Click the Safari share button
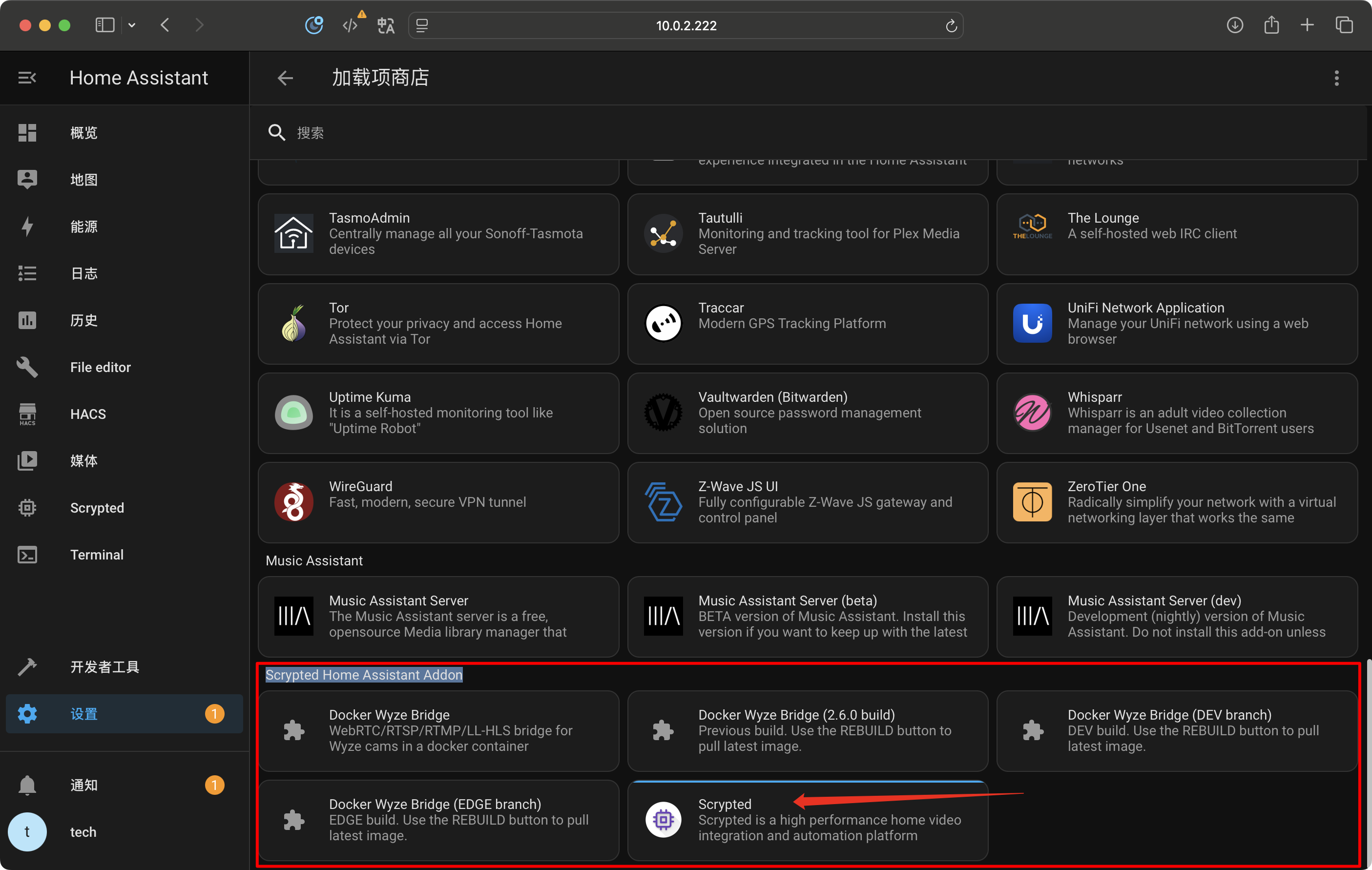 tap(1271, 25)
